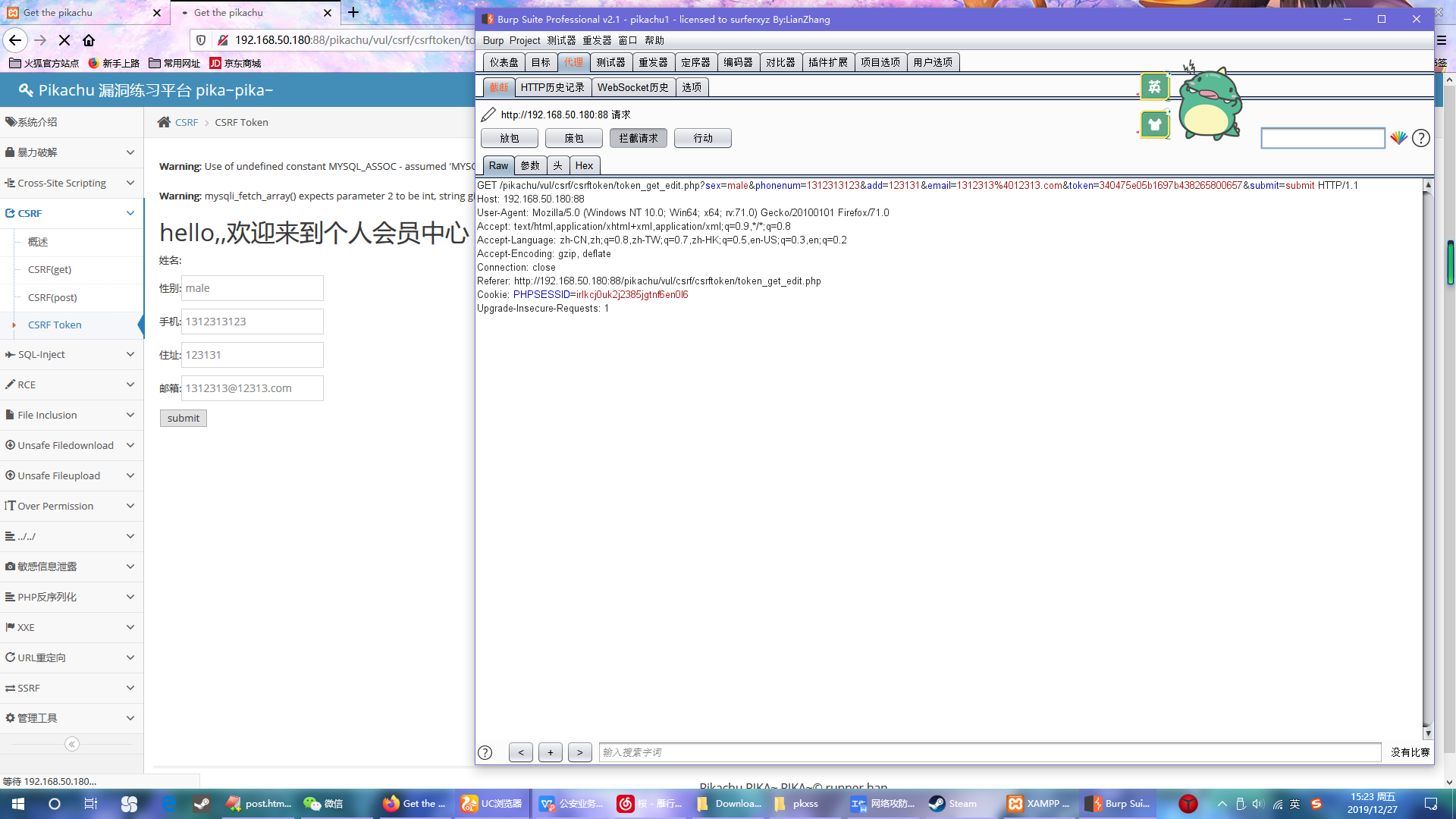The width and height of the screenshot is (1456, 819).
Task: Stop page loading with X icon
Action: click(64, 40)
